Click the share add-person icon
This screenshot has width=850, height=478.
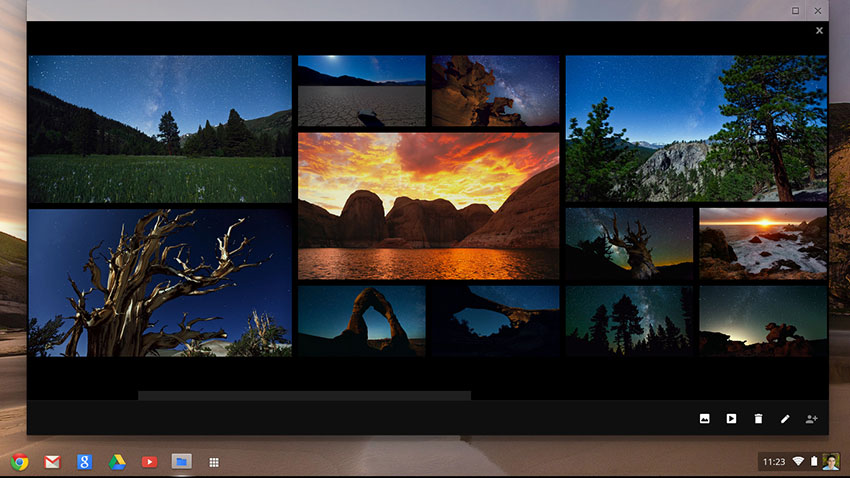812,418
